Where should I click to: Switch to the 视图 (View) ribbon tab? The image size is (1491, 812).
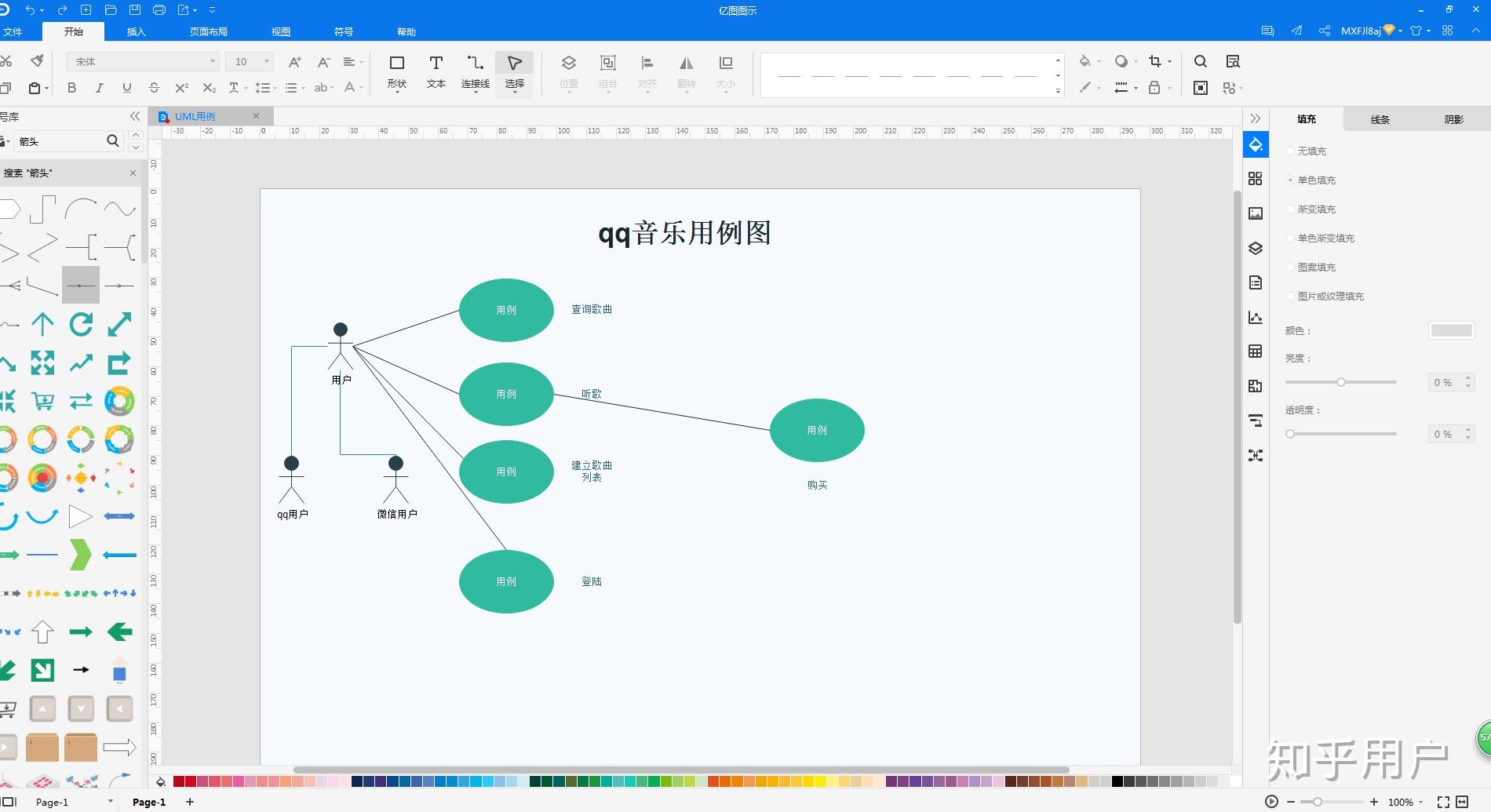pos(281,31)
